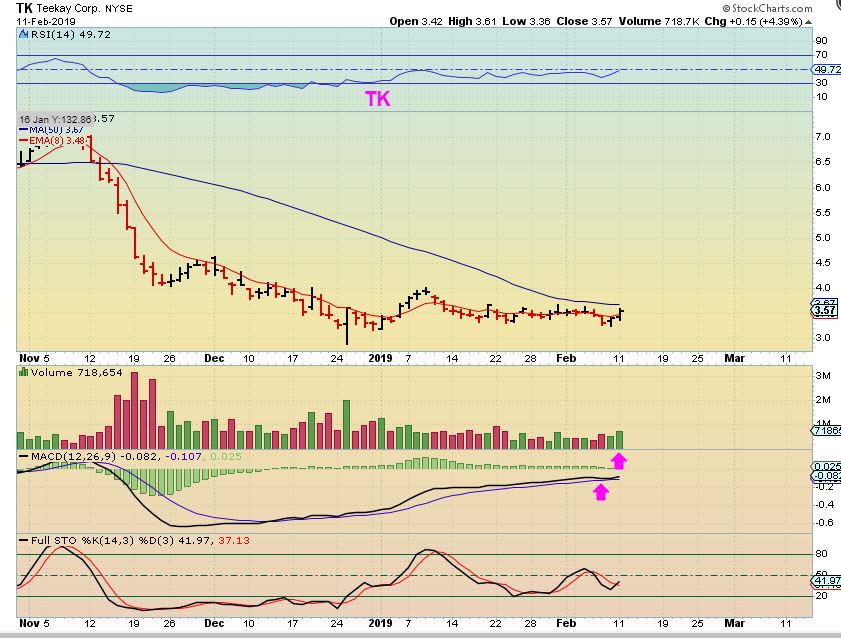The height and width of the screenshot is (638, 841).
Task: Click the Dec label on price panel date axis
Action: click(x=214, y=358)
